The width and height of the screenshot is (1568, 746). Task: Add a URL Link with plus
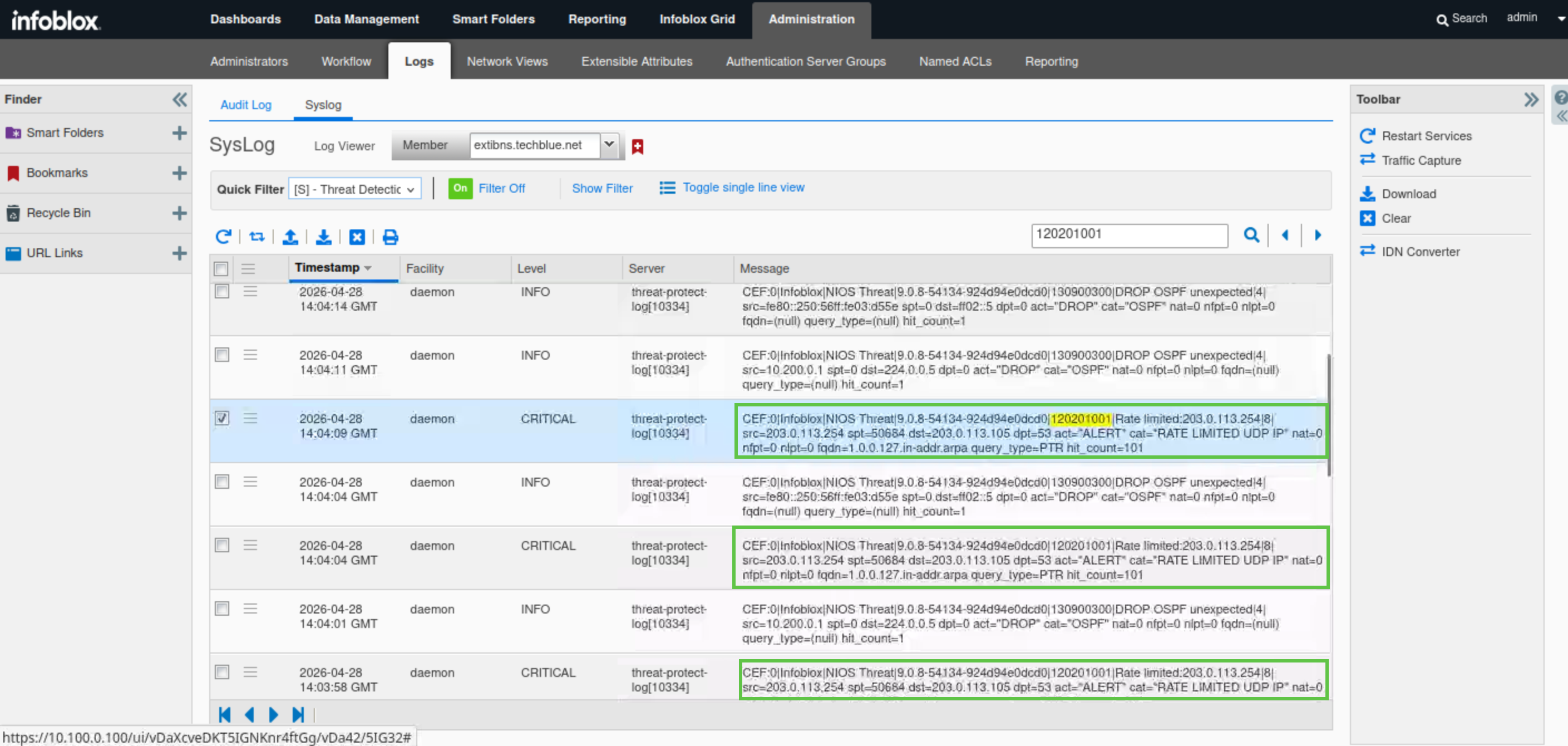(x=179, y=253)
